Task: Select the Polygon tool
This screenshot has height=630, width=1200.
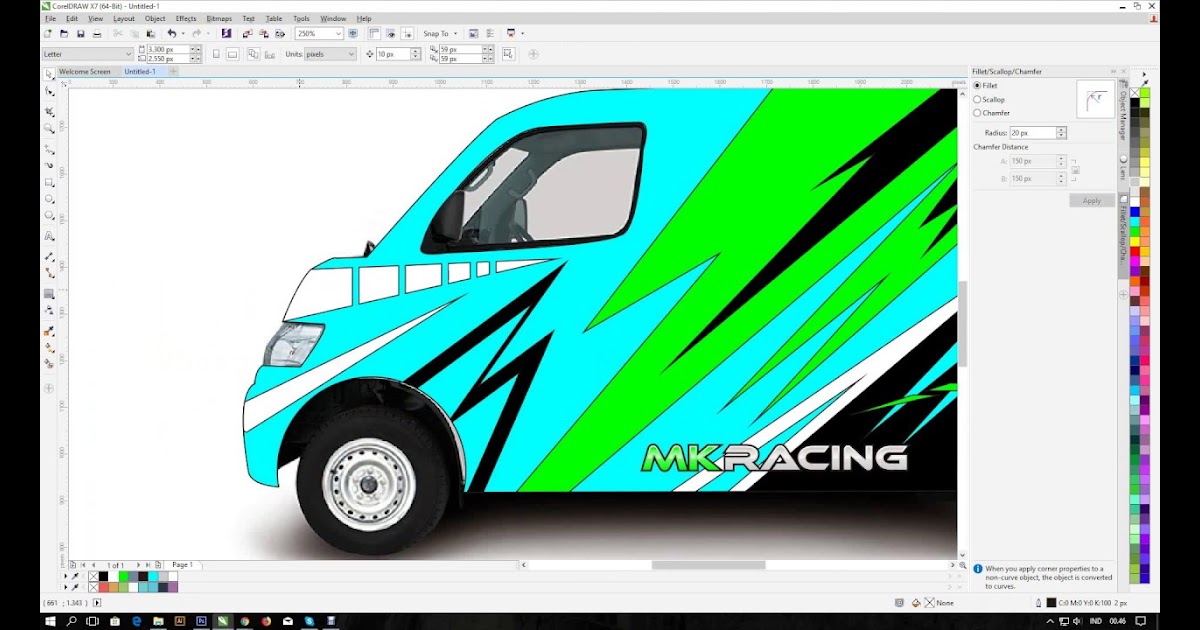Action: click(49, 215)
